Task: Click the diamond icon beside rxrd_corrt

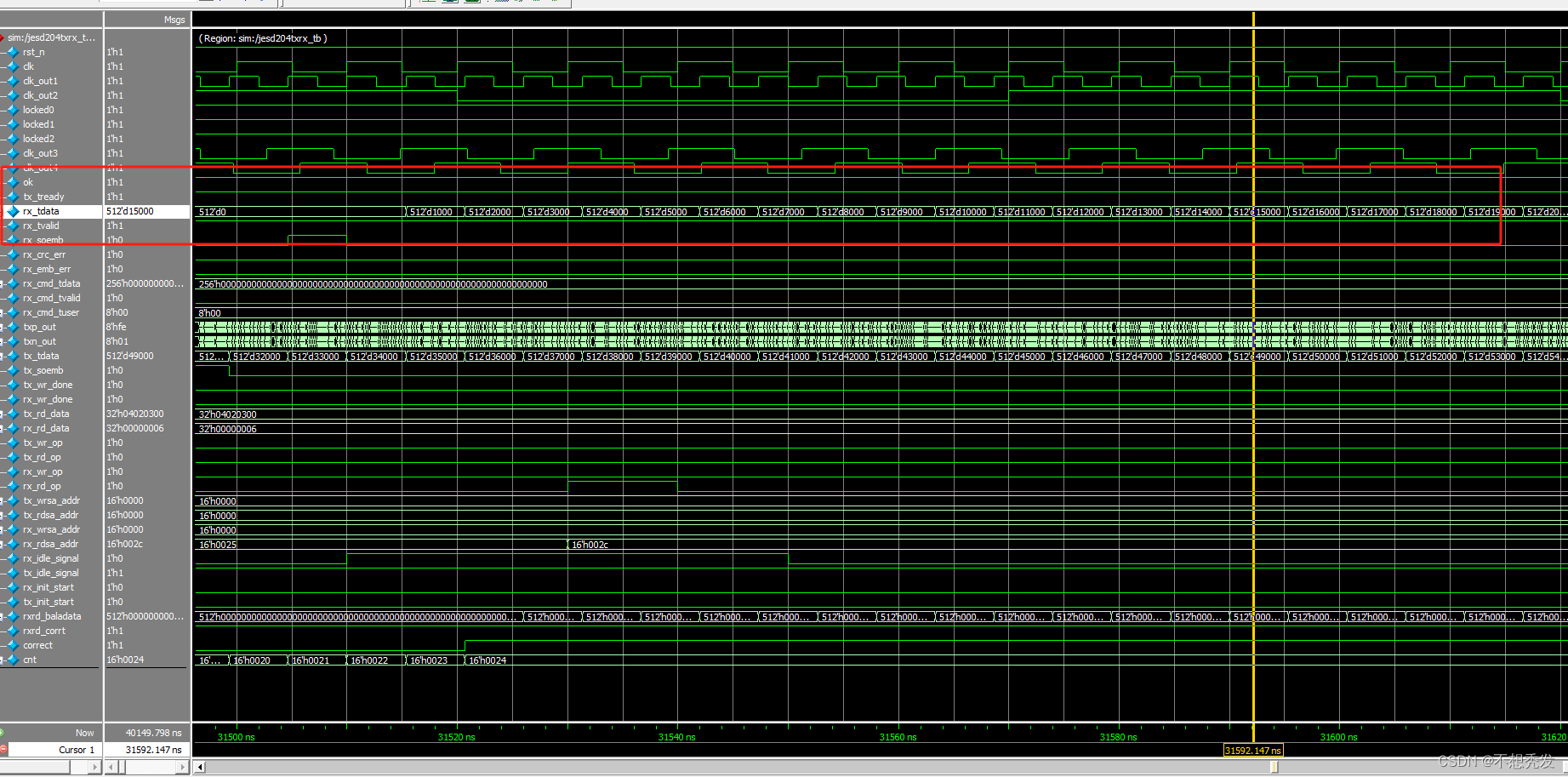Action: coord(14,631)
